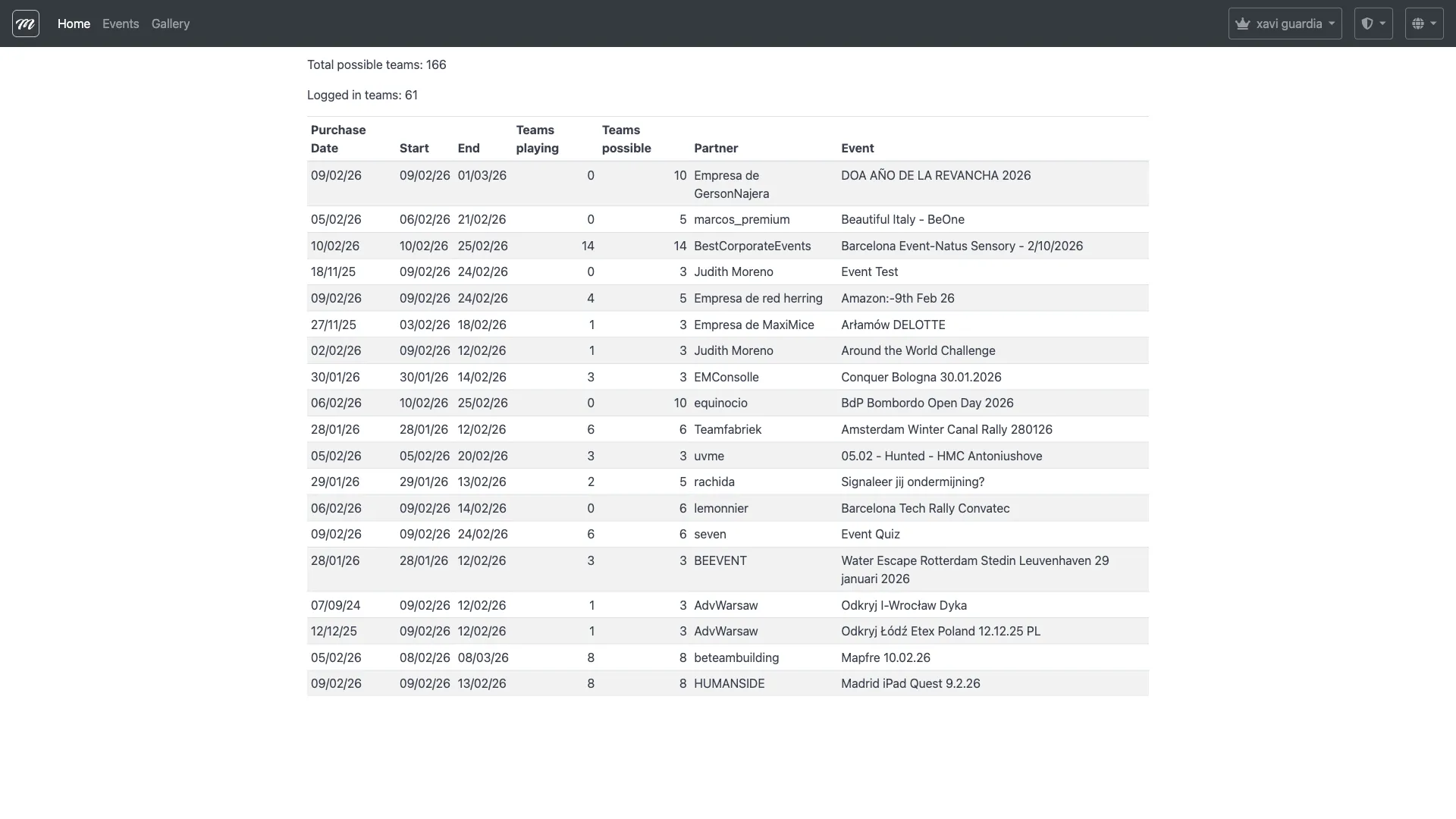The image size is (1456, 819).
Task: Open the Events nav item
Action: tap(121, 24)
